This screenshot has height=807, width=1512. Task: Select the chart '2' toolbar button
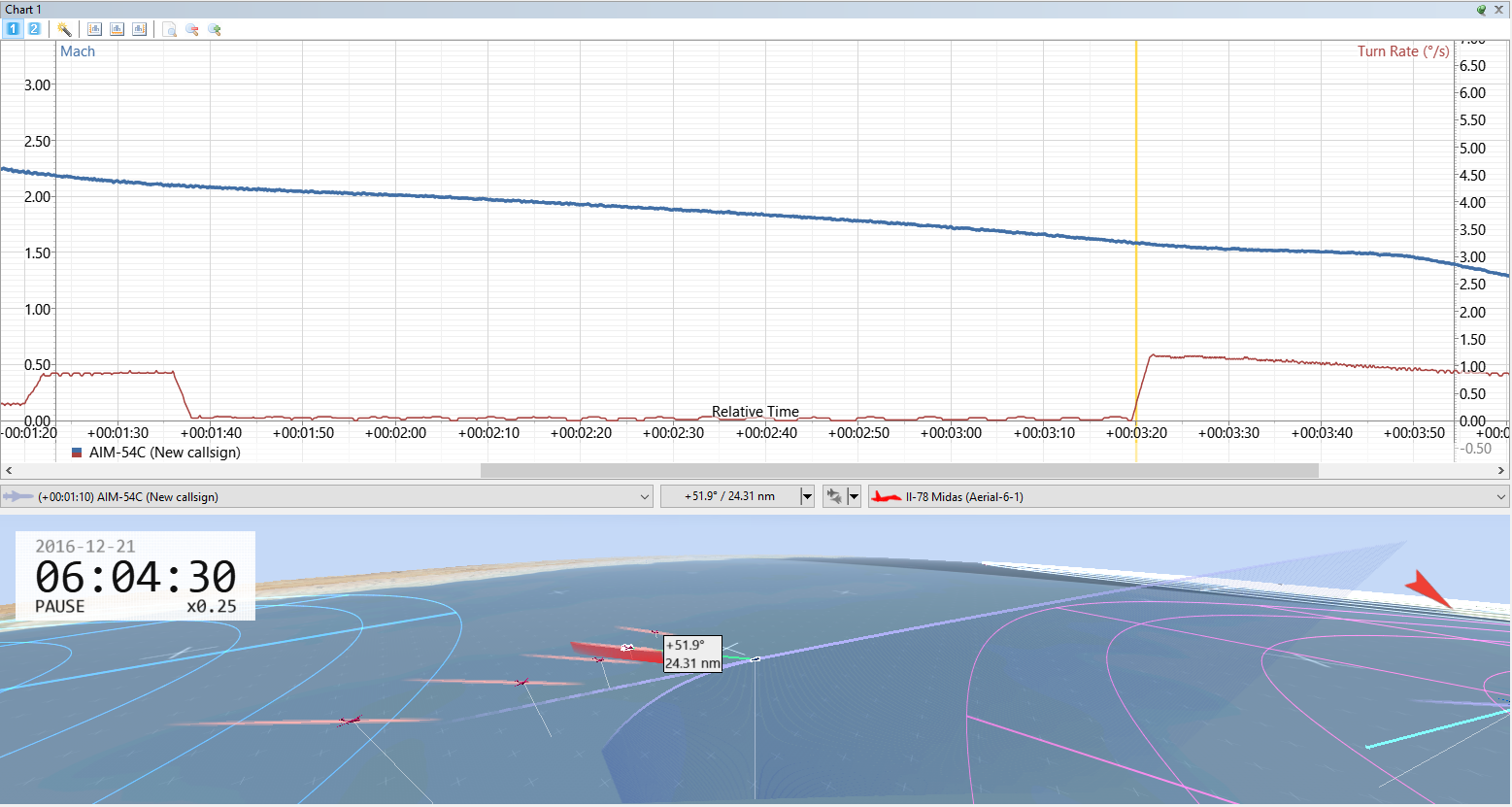(x=34, y=29)
